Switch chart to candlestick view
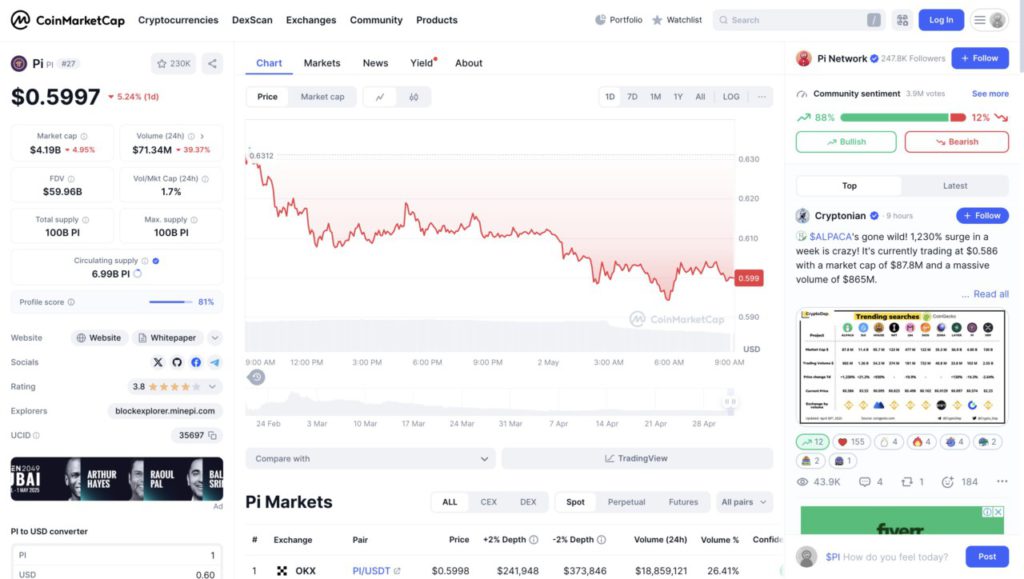 pyautogui.click(x=413, y=97)
